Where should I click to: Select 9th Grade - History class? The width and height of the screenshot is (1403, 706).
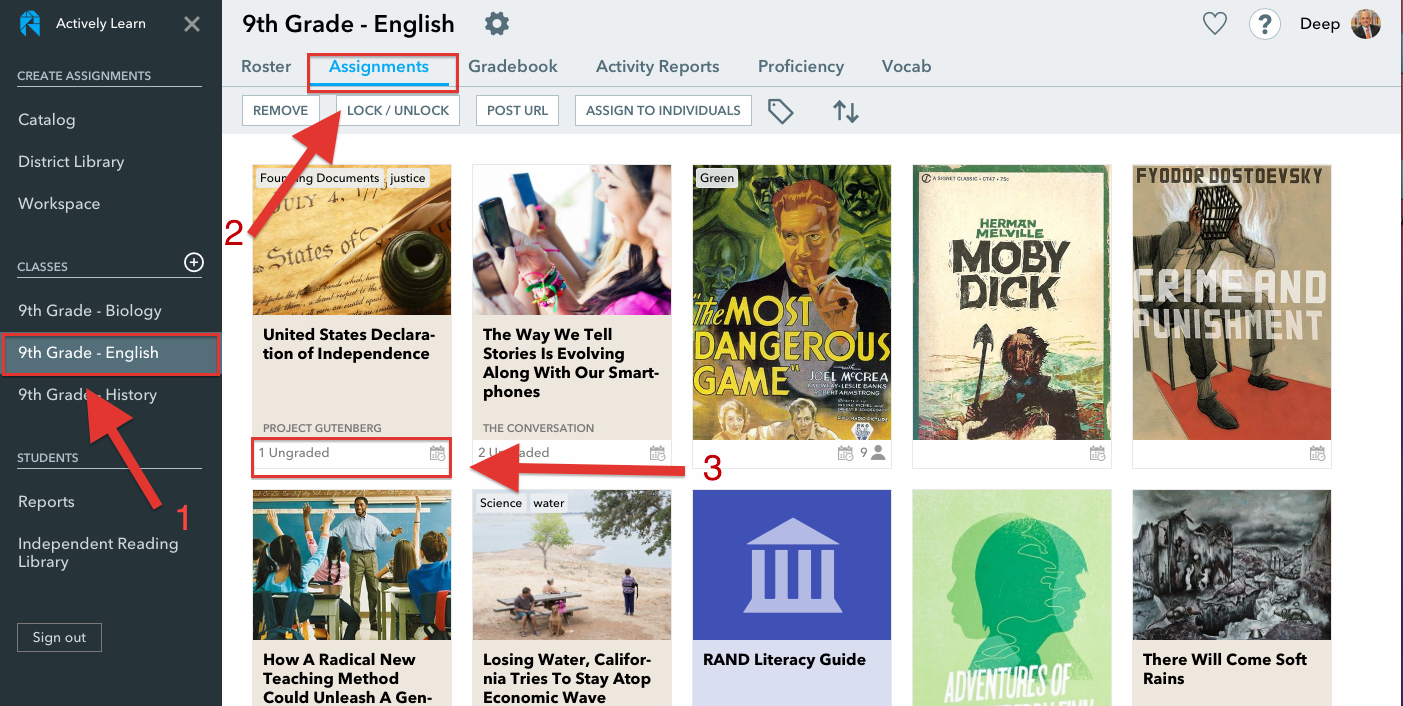pos(88,395)
